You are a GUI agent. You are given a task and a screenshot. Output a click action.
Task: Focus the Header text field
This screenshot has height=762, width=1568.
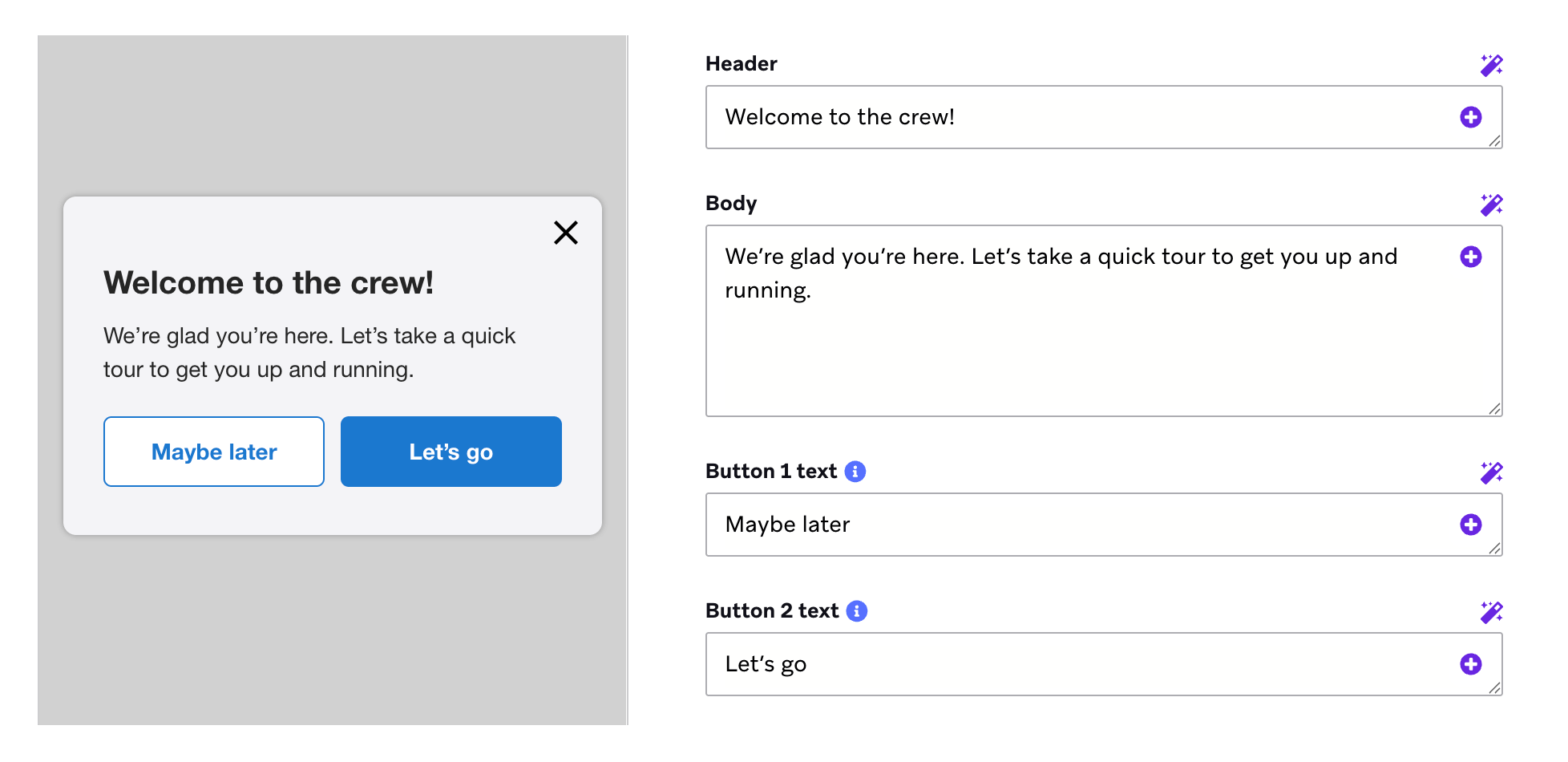[1104, 117]
